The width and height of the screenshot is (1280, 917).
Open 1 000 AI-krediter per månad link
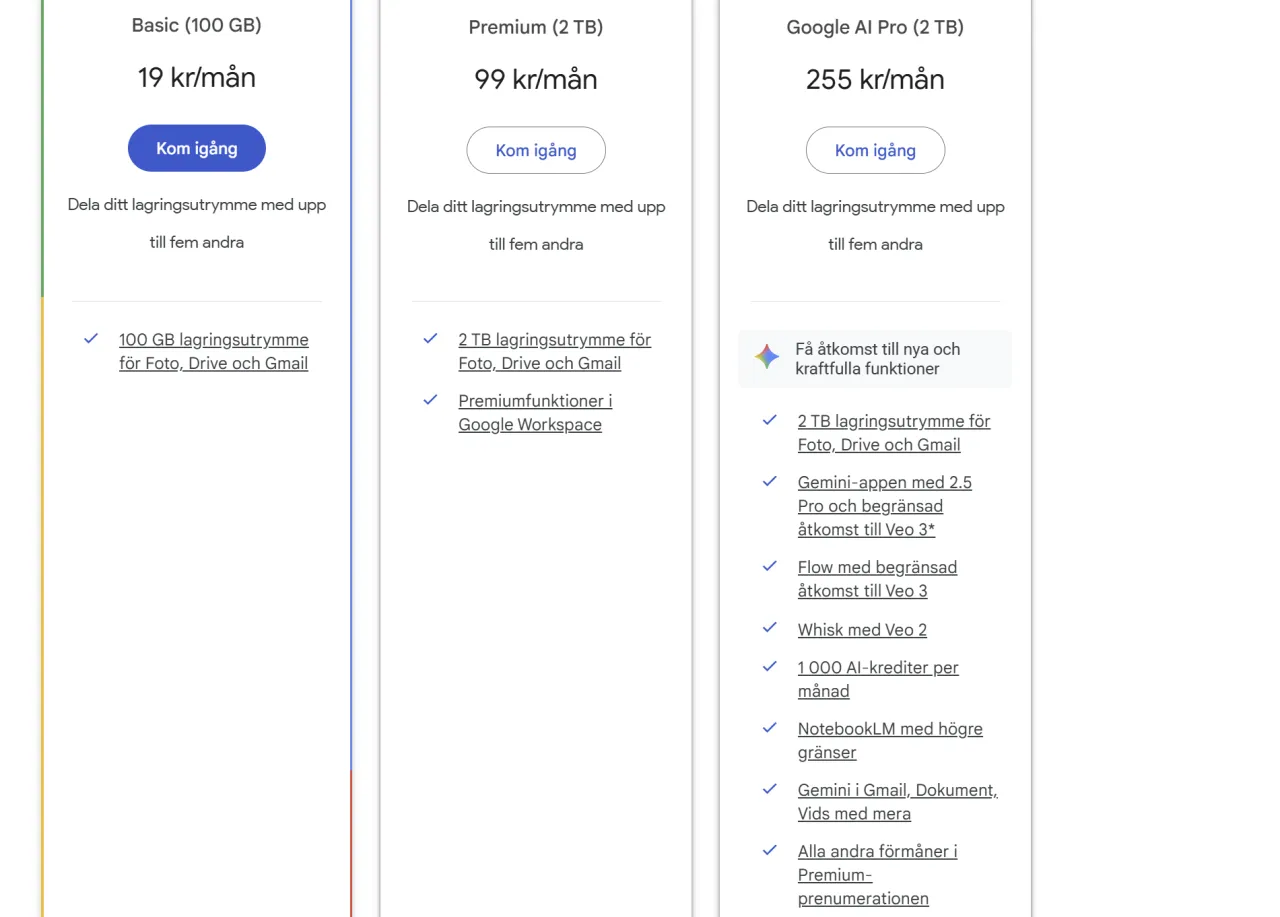877,679
